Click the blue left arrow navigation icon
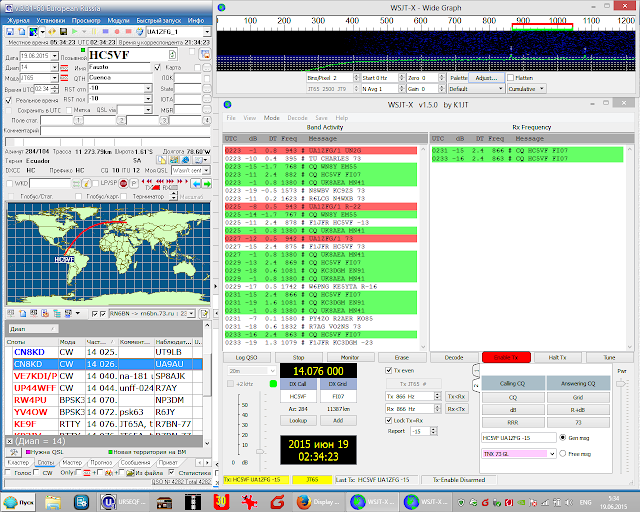 (196, 184)
